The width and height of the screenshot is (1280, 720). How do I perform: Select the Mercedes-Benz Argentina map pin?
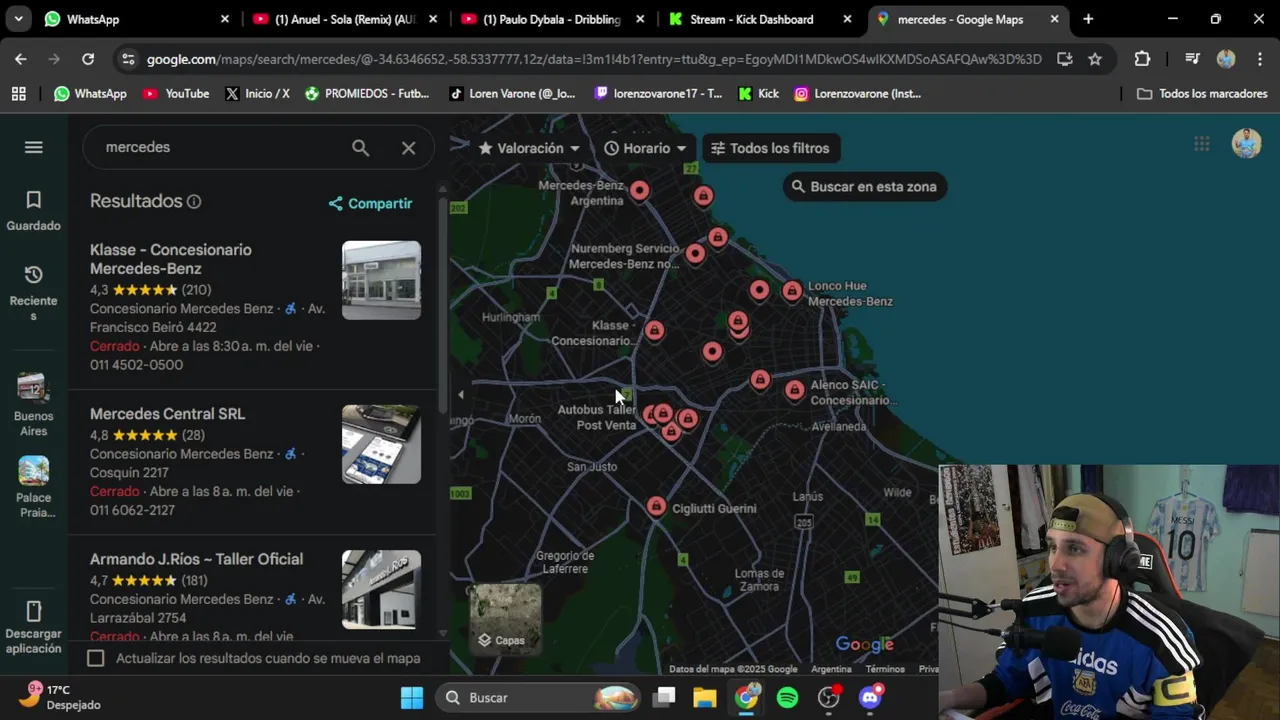639,190
